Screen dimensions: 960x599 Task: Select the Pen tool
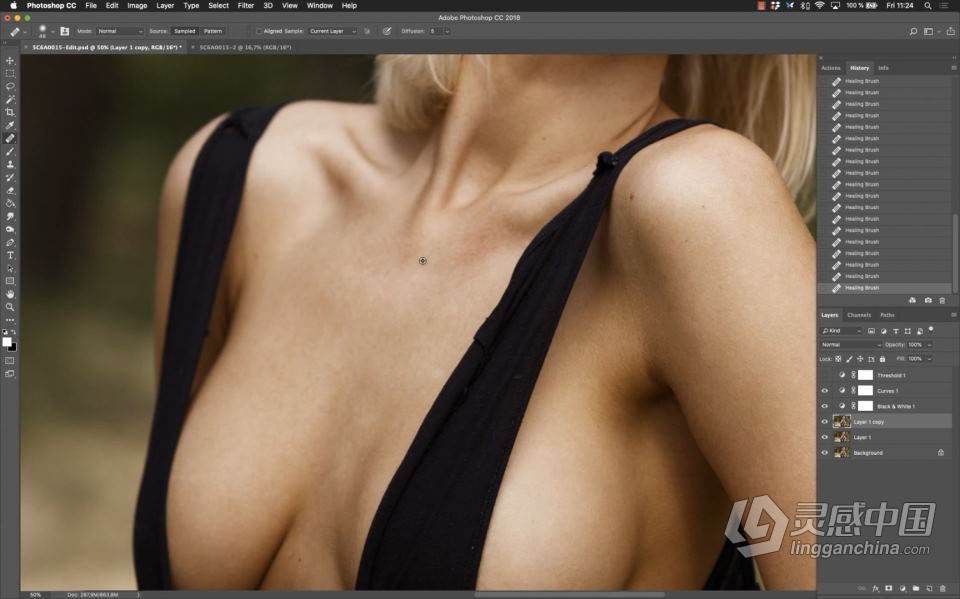(x=10, y=243)
